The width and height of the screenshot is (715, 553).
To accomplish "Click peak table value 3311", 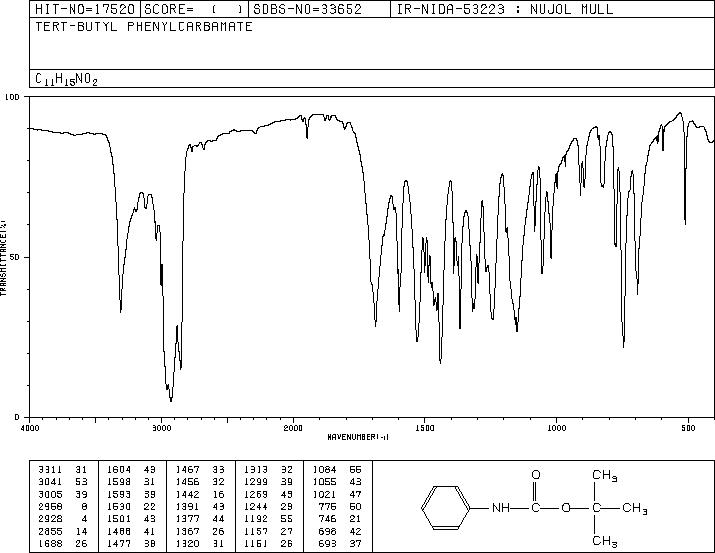I will (x=50, y=470).
